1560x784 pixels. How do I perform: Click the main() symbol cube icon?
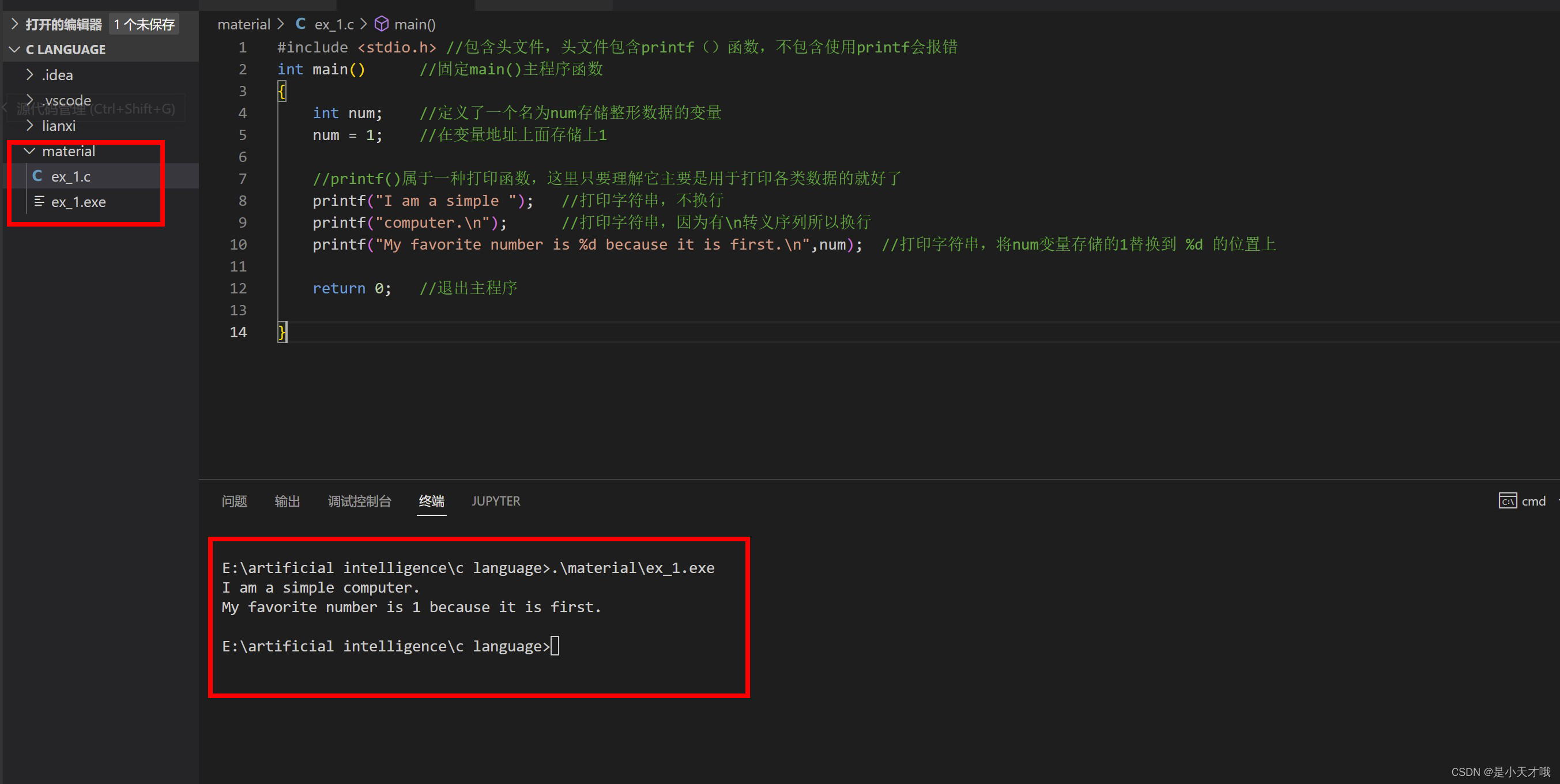point(382,24)
